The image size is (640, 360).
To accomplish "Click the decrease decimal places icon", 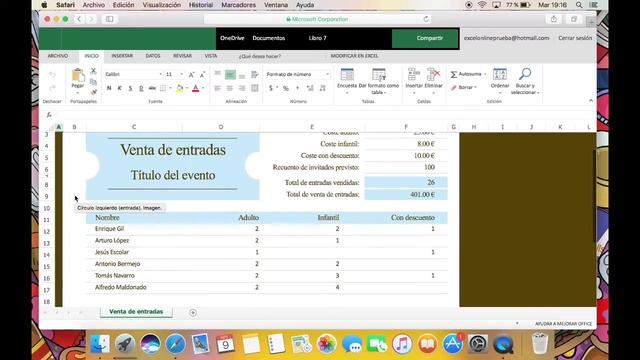I will [323, 88].
